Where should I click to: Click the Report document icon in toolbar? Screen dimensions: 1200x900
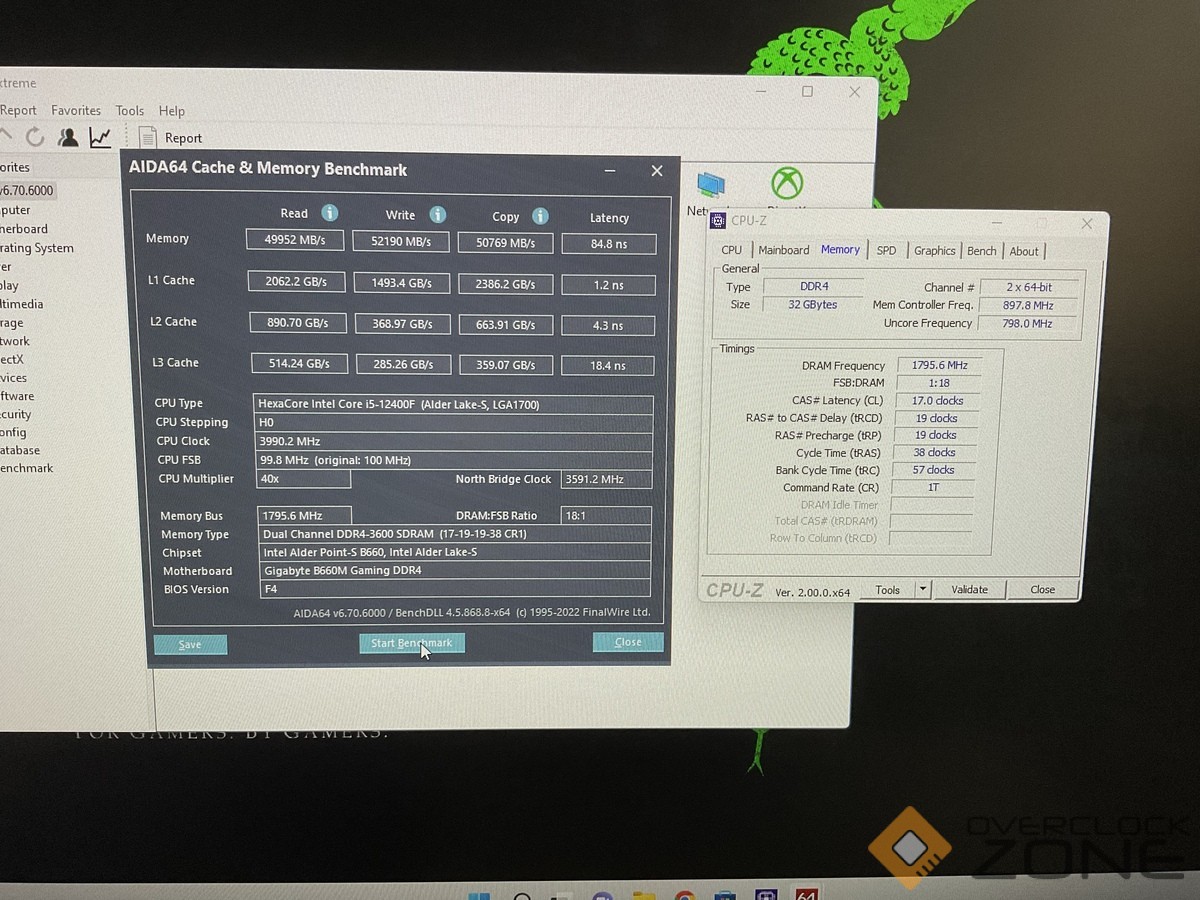[147, 138]
